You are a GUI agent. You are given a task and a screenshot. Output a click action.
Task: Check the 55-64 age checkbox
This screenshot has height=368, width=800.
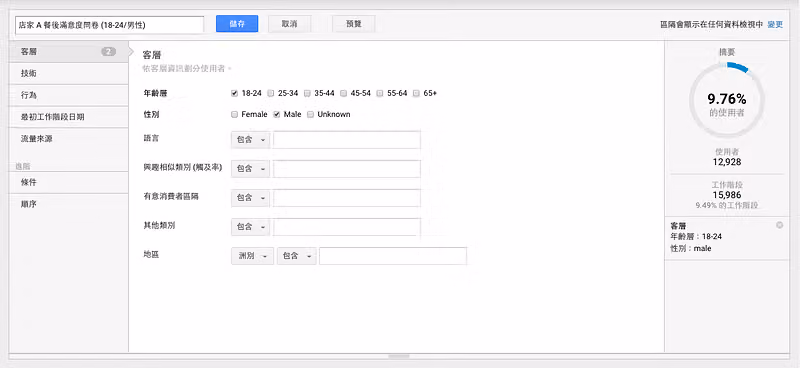tap(380, 93)
